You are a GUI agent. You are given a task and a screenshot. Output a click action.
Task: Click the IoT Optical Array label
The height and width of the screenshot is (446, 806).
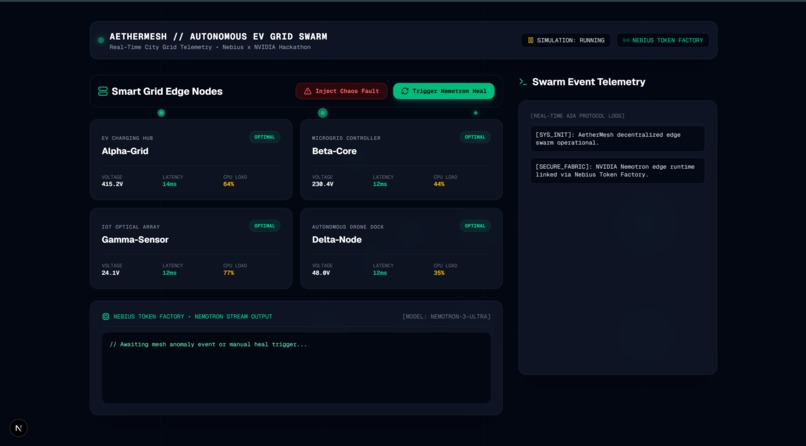click(x=131, y=227)
